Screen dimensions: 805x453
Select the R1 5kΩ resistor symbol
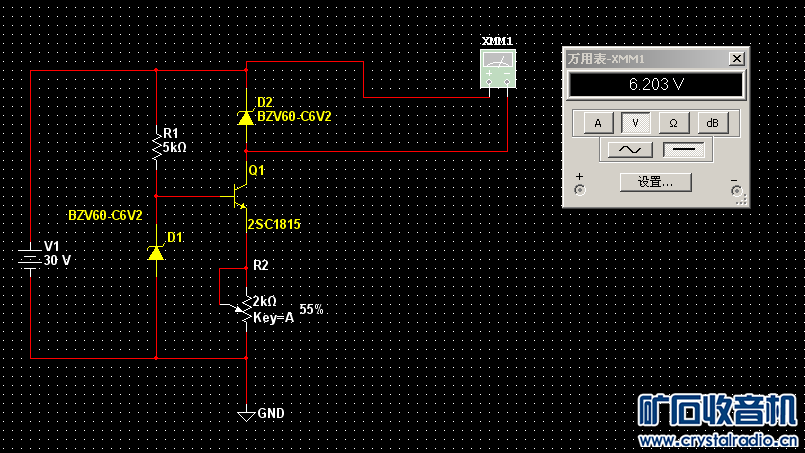coord(156,147)
